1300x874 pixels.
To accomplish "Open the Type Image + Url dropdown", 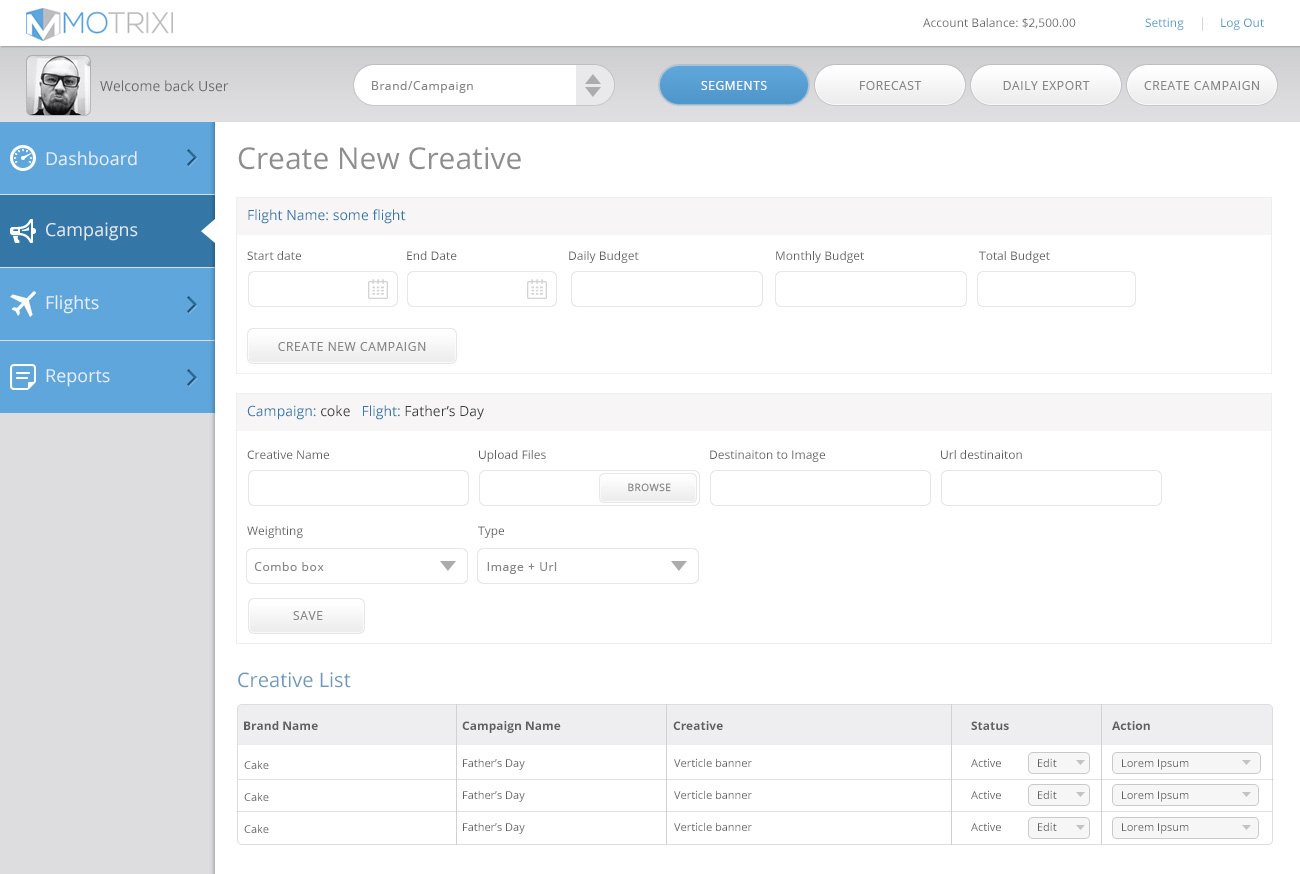I will pos(588,566).
